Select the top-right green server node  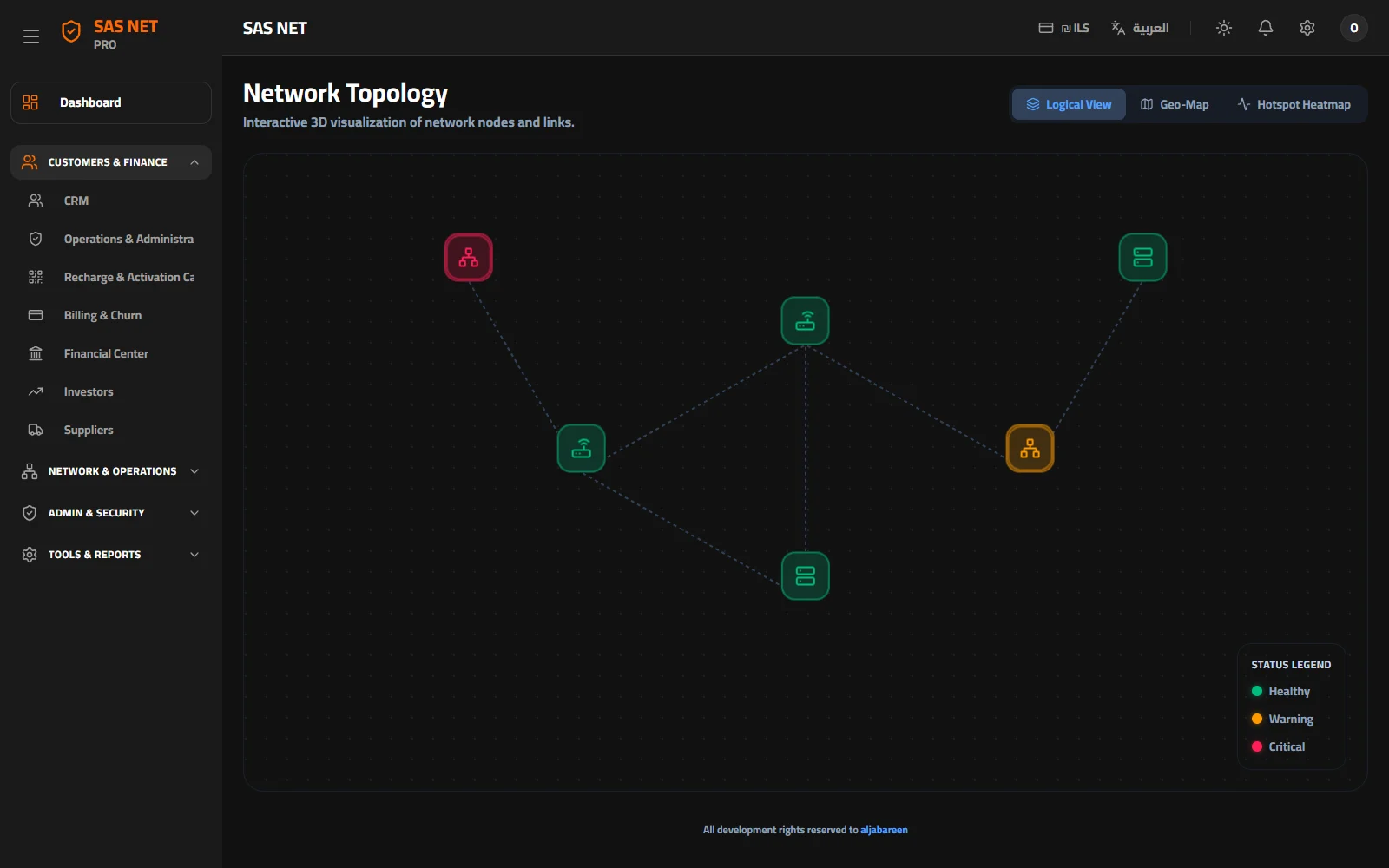pyautogui.click(x=1142, y=258)
